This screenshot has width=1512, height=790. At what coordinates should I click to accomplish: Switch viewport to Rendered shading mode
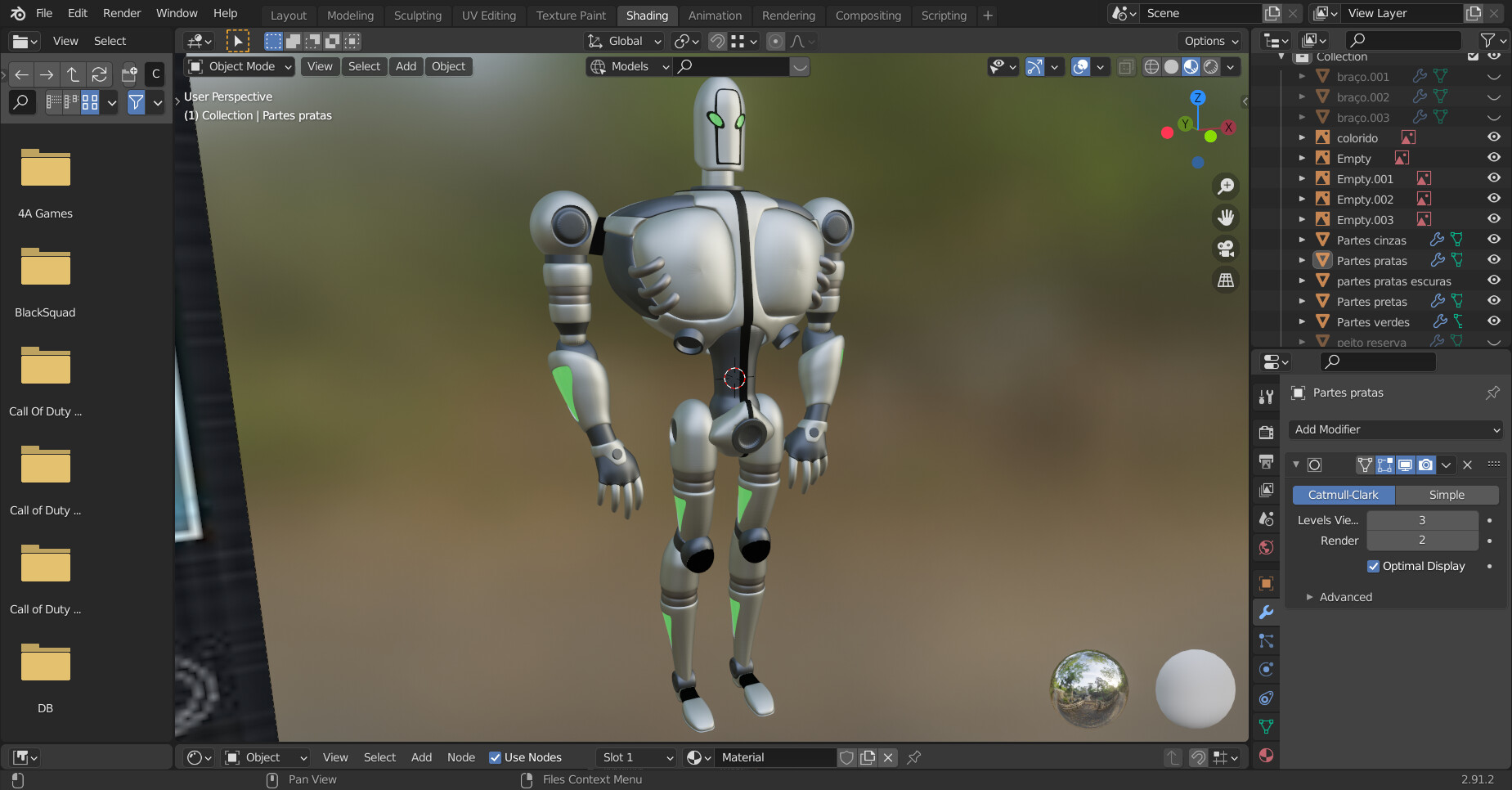pos(1211,67)
